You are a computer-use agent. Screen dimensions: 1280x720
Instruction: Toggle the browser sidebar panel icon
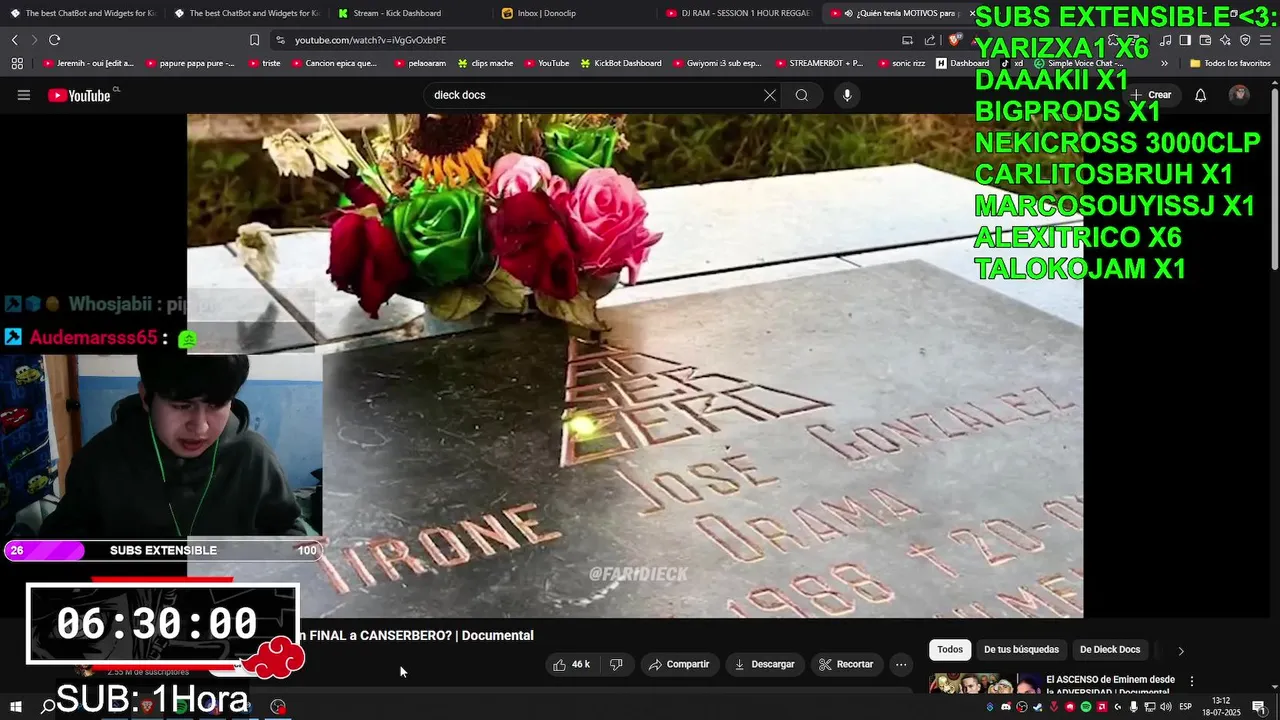coord(1185,40)
